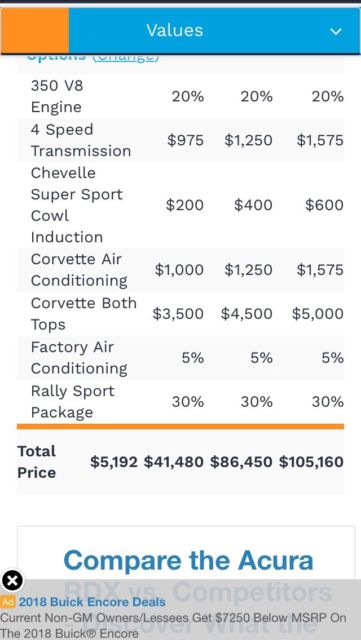This screenshot has height=640, width=361.
Task: Select the Corvette Both Tops option
Action: pos(180,314)
